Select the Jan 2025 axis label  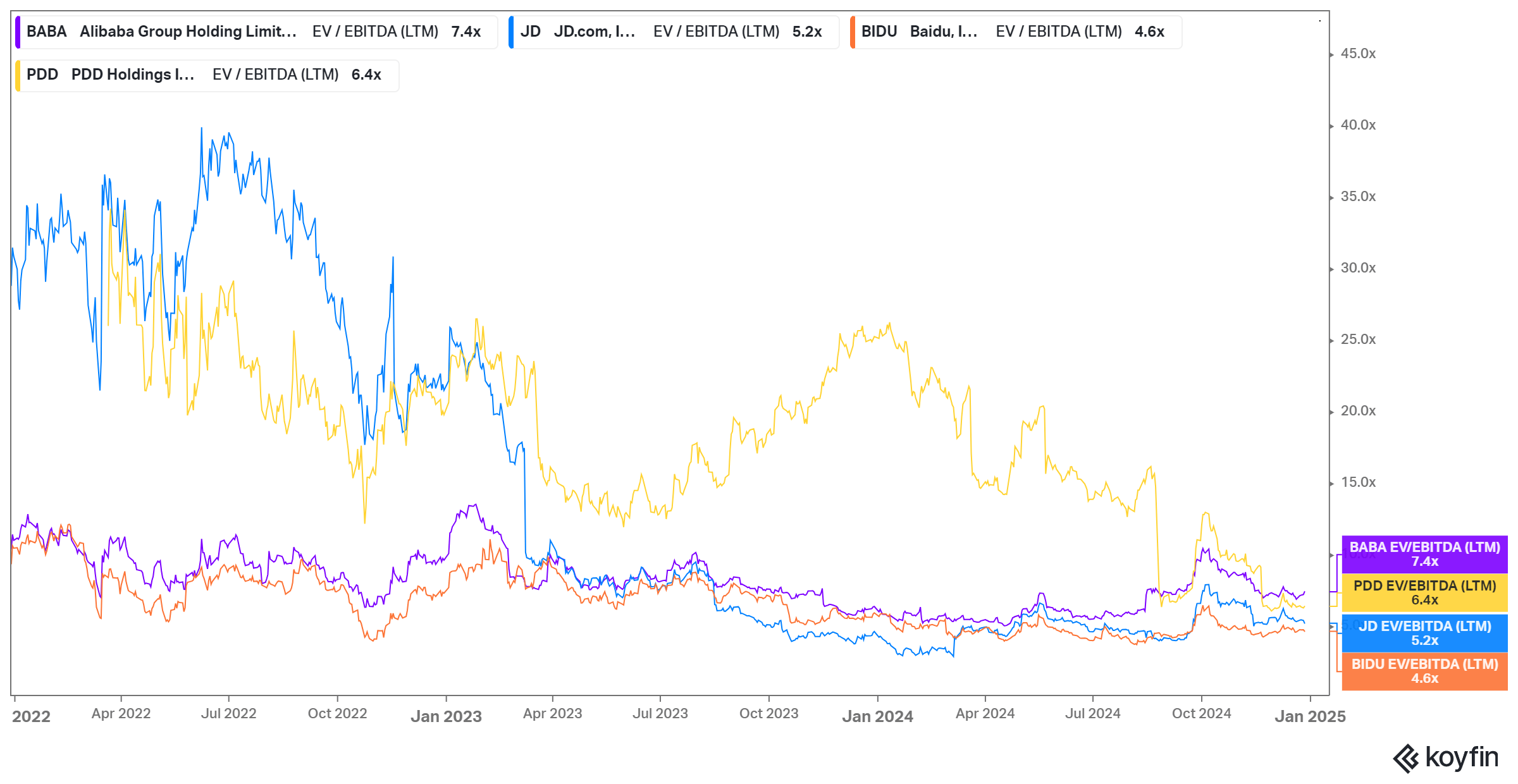[1309, 716]
